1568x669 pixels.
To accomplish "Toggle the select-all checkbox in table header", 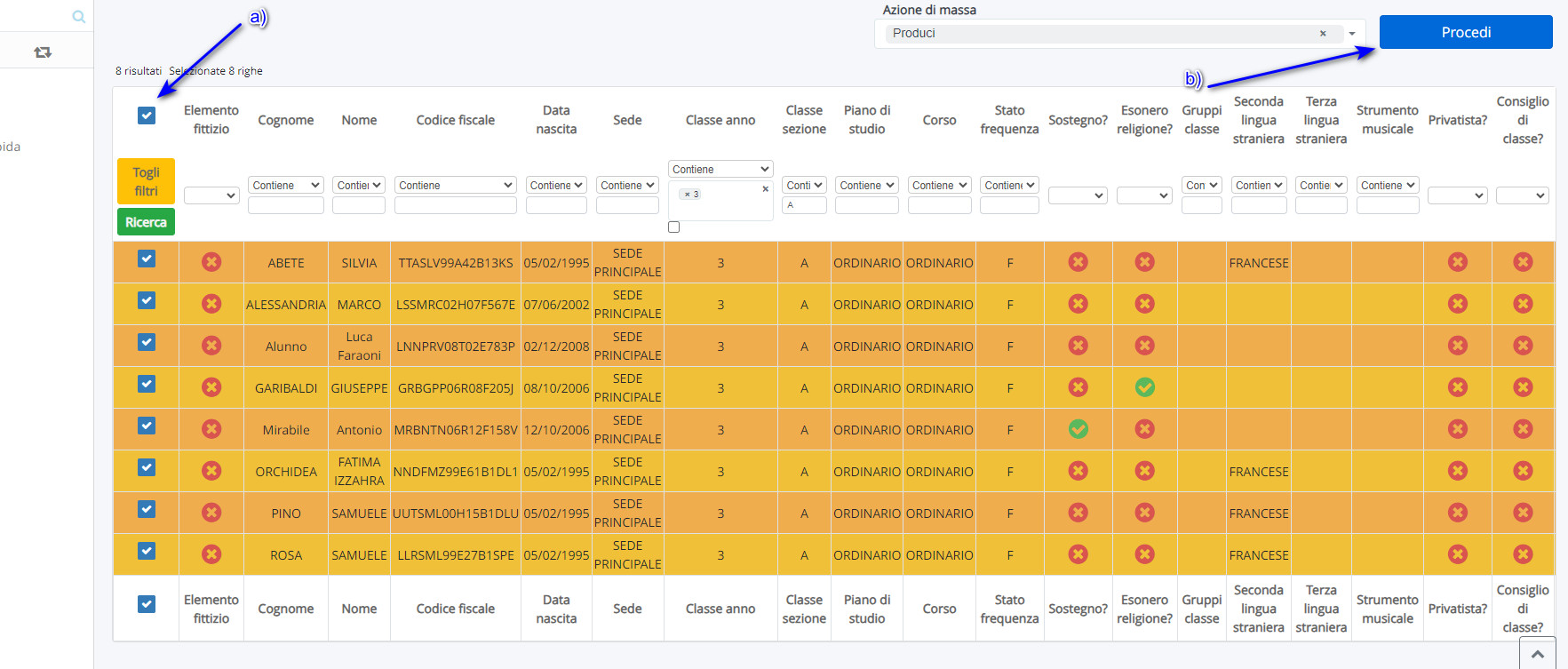I will (147, 115).
